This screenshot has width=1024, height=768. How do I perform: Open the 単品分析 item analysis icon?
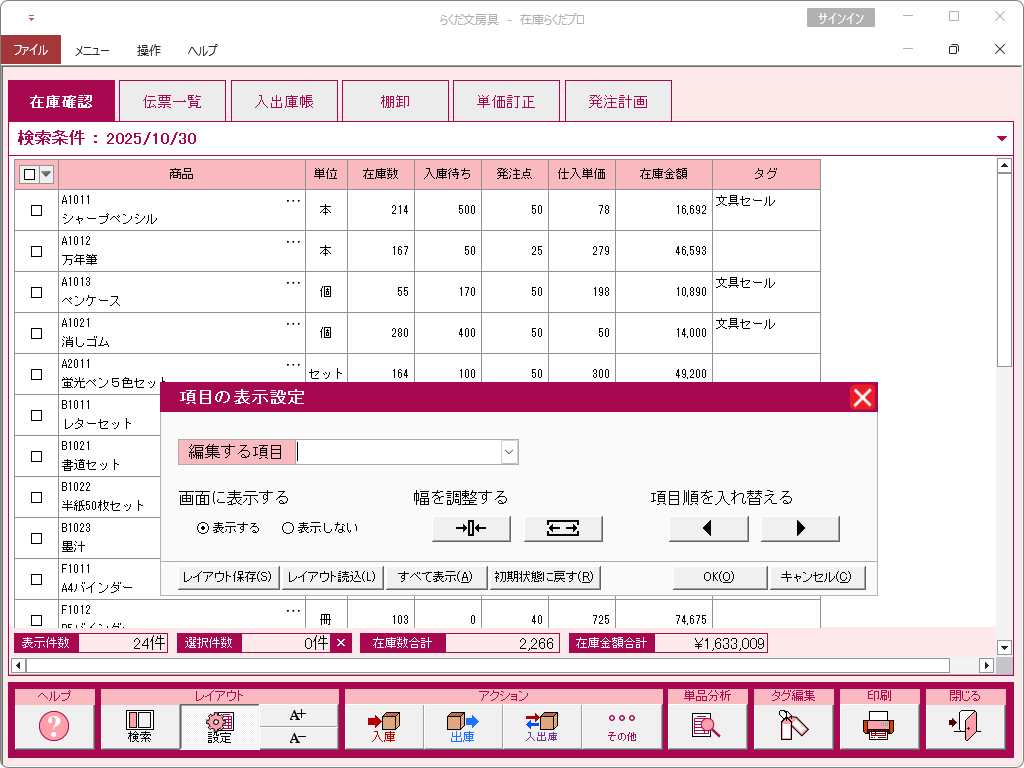pos(707,726)
